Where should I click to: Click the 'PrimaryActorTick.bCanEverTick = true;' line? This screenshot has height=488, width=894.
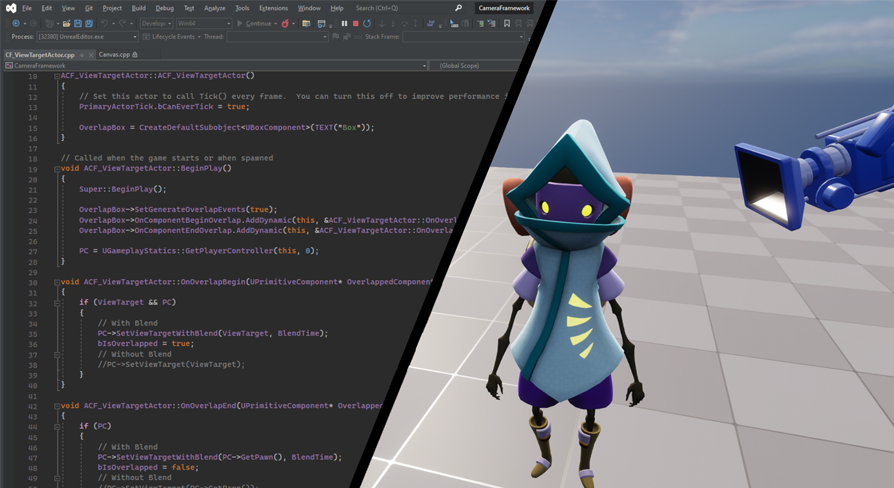click(x=164, y=107)
